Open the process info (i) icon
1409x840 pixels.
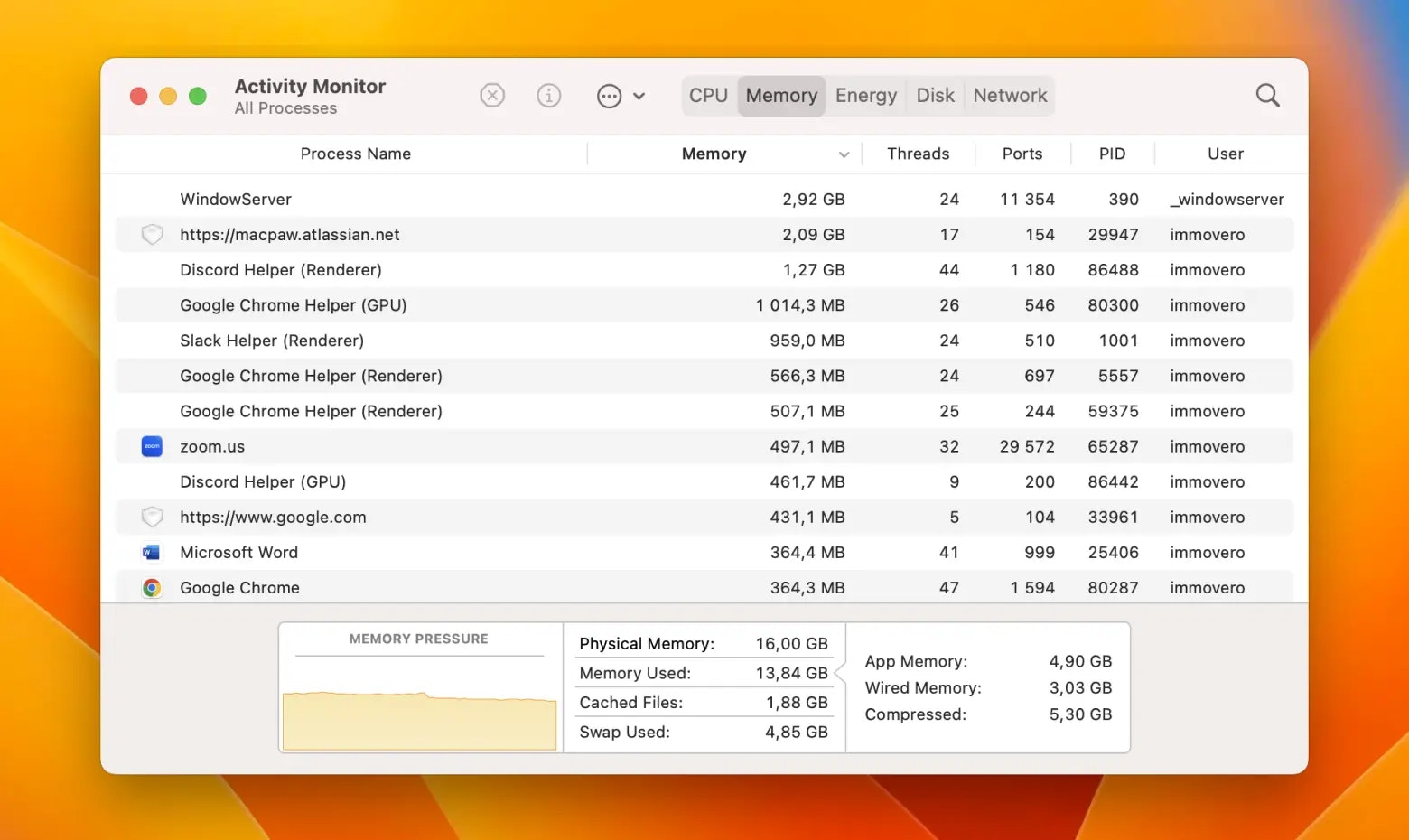point(549,95)
